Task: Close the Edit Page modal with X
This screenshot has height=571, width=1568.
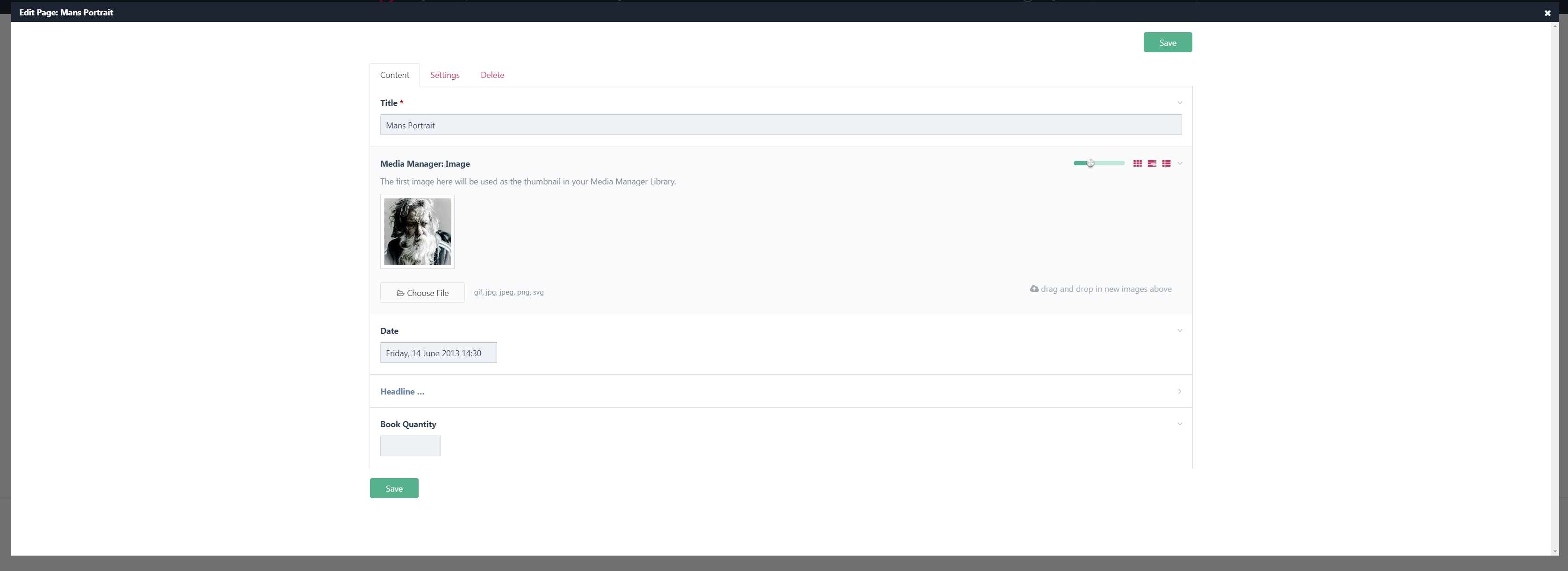Action: [x=1547, y=13]
